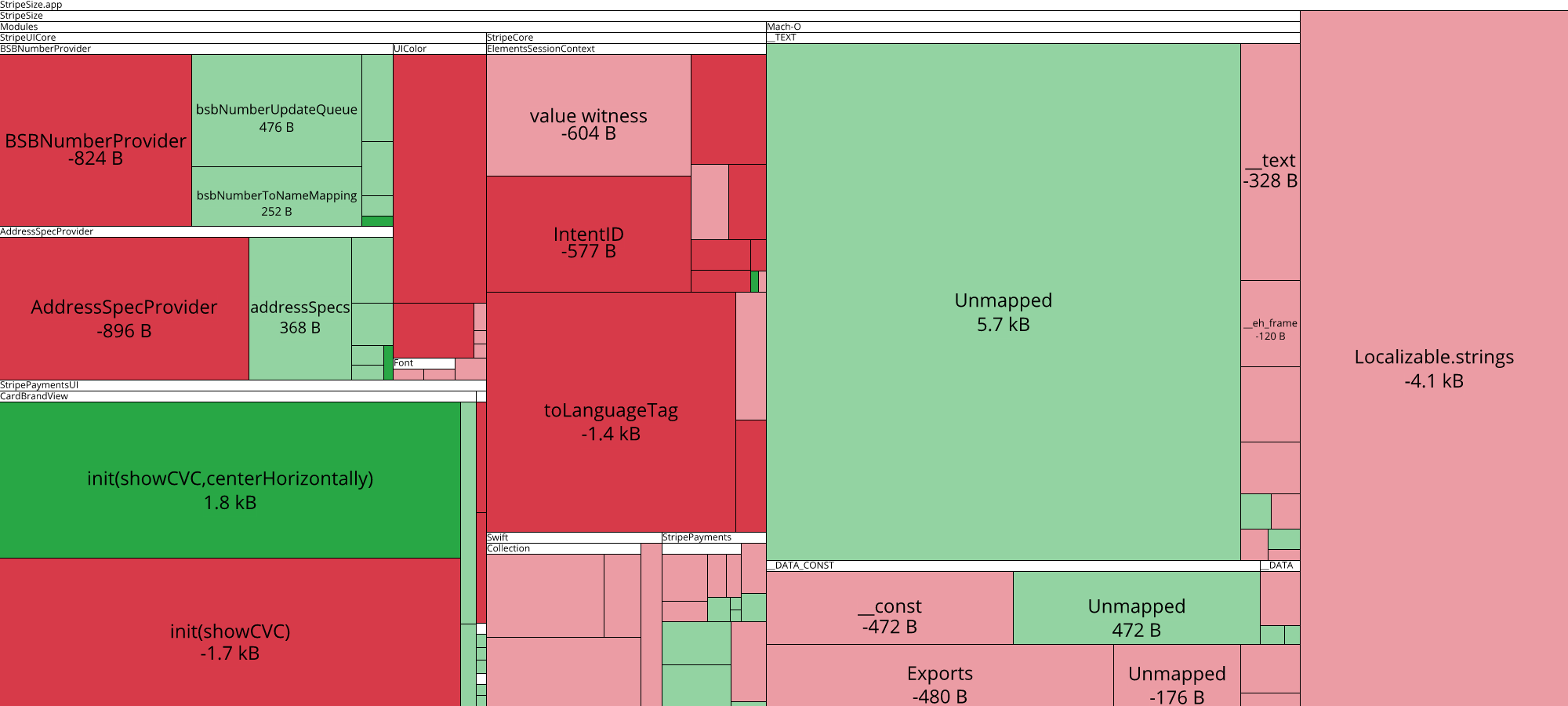Image resolution: width=1568 pixels, height=706 pixels.
Task: Select the BSBNumberProvider -824 B block
Action: 96,140
